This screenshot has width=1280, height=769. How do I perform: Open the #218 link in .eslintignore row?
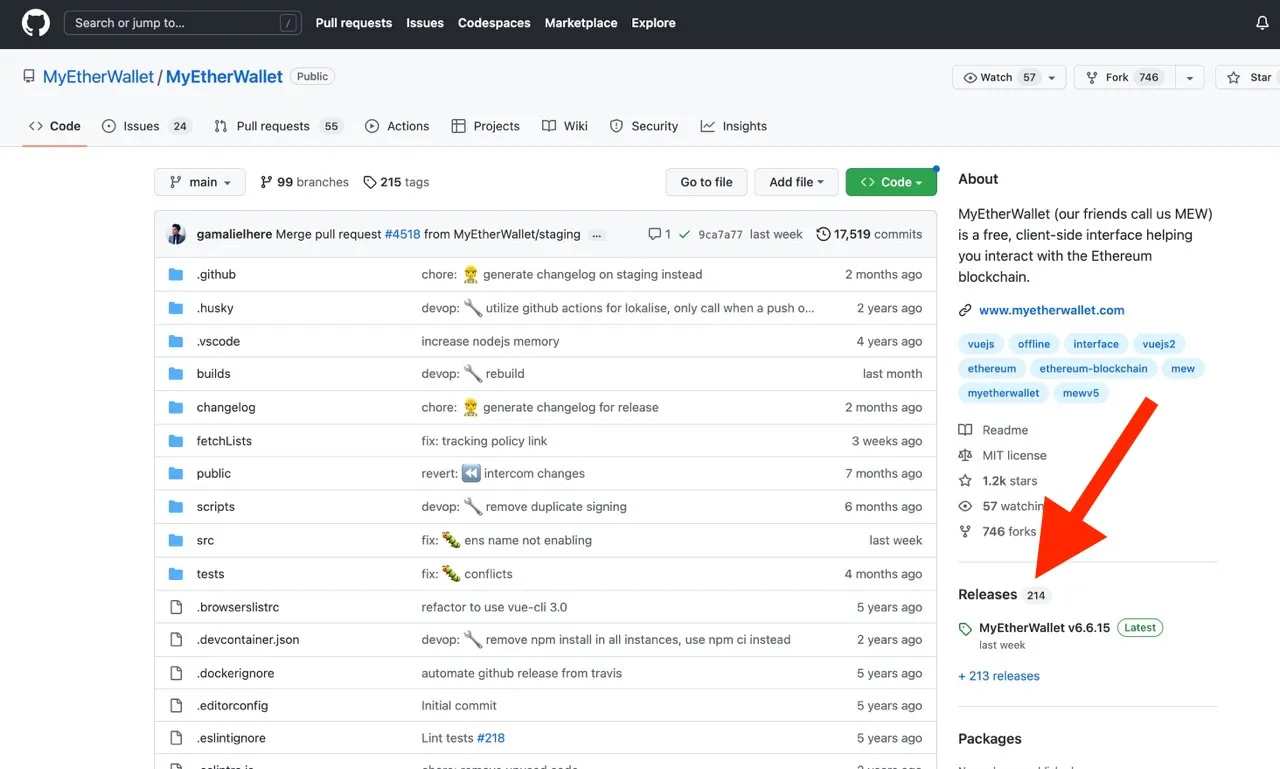point(491,738)
